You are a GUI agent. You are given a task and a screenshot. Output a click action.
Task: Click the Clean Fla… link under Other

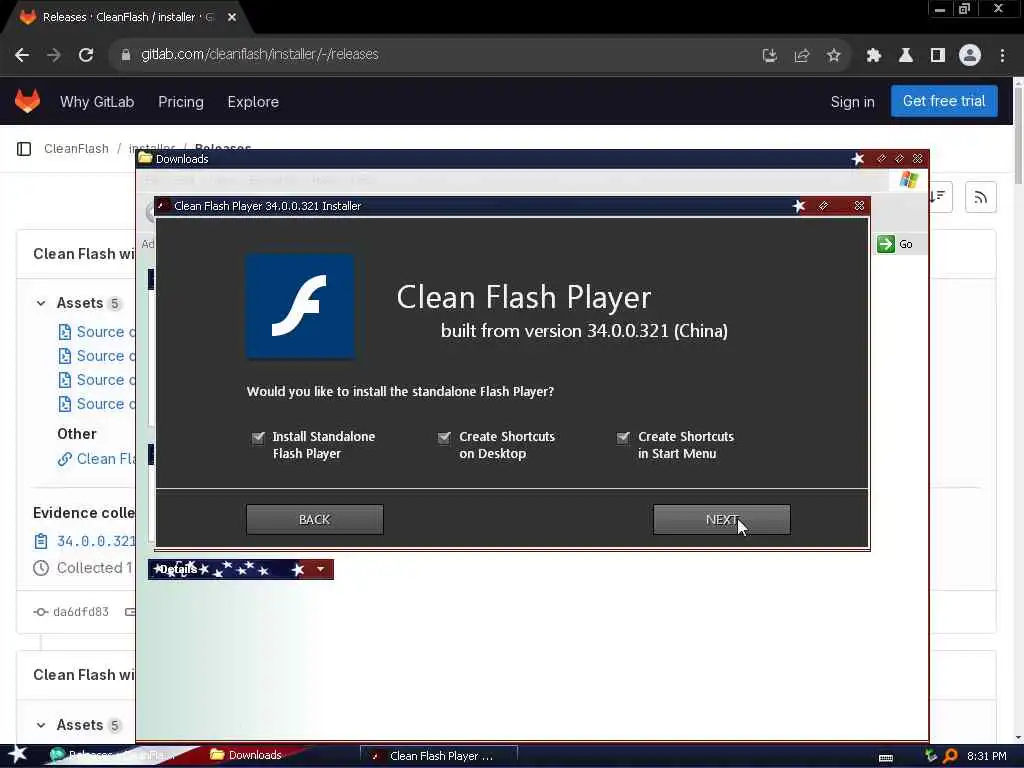pos(106,459)
